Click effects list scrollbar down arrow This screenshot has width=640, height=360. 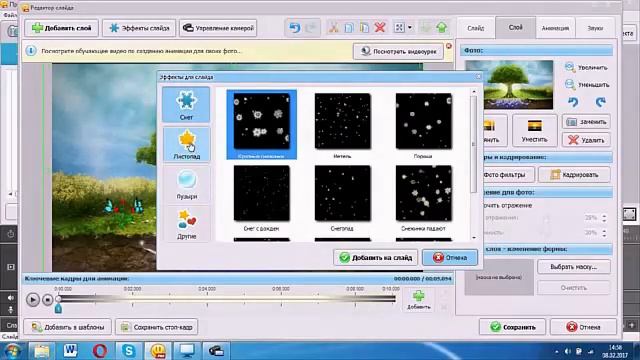pos(473,238)
